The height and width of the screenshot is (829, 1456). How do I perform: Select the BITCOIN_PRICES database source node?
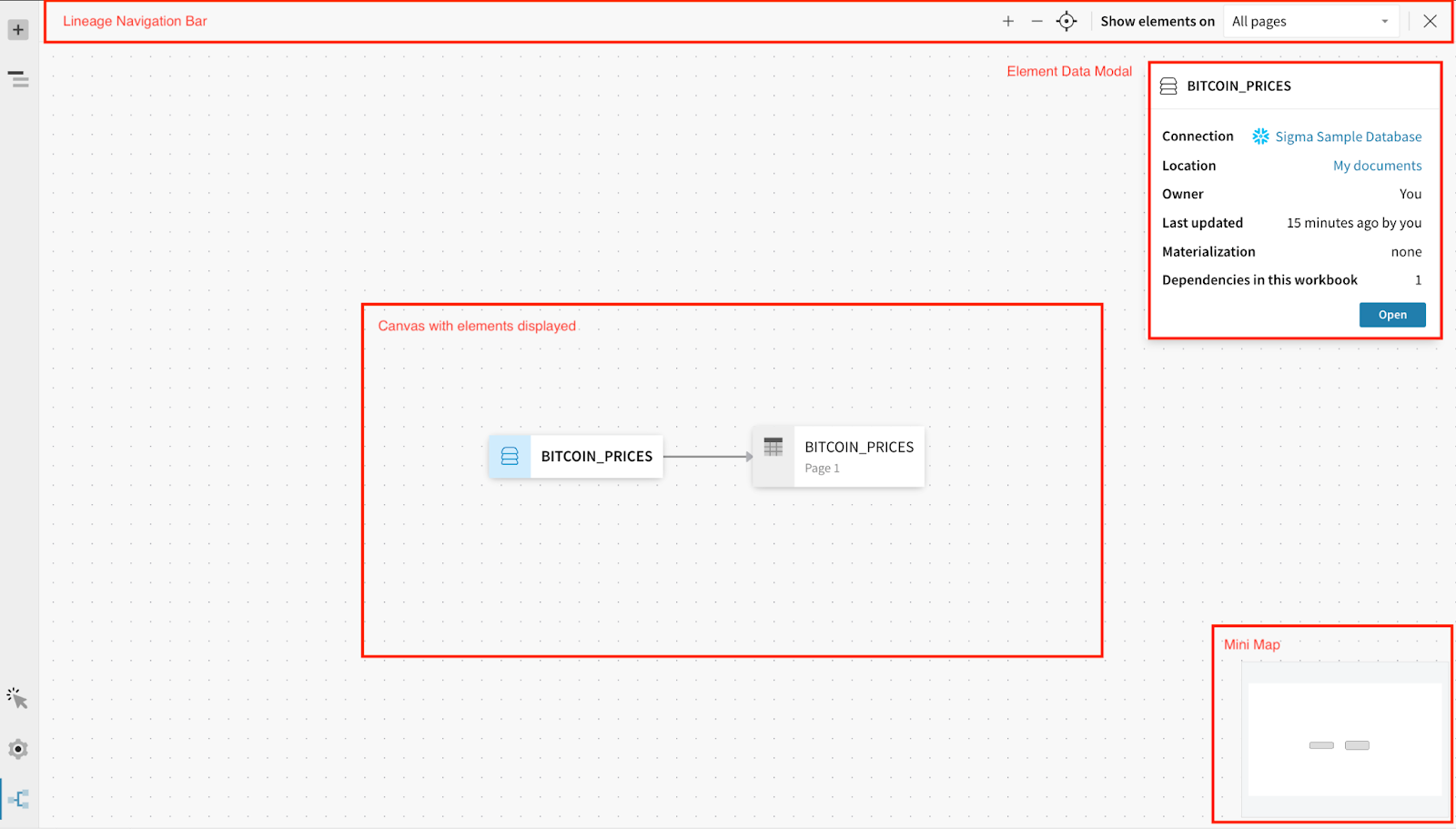coord(576,456)
